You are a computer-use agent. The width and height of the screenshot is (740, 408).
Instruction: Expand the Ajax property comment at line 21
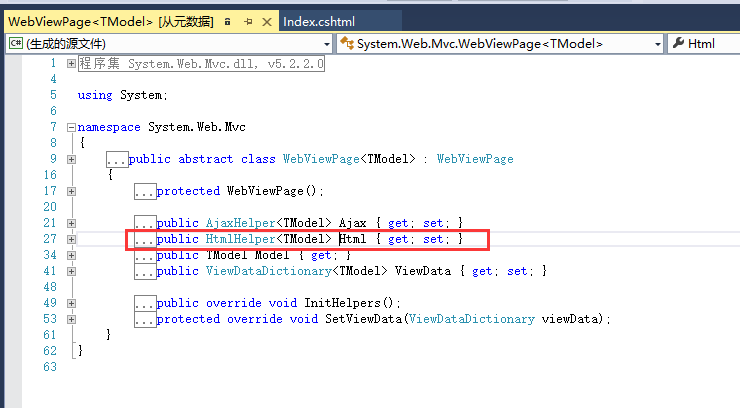point(71,224)
